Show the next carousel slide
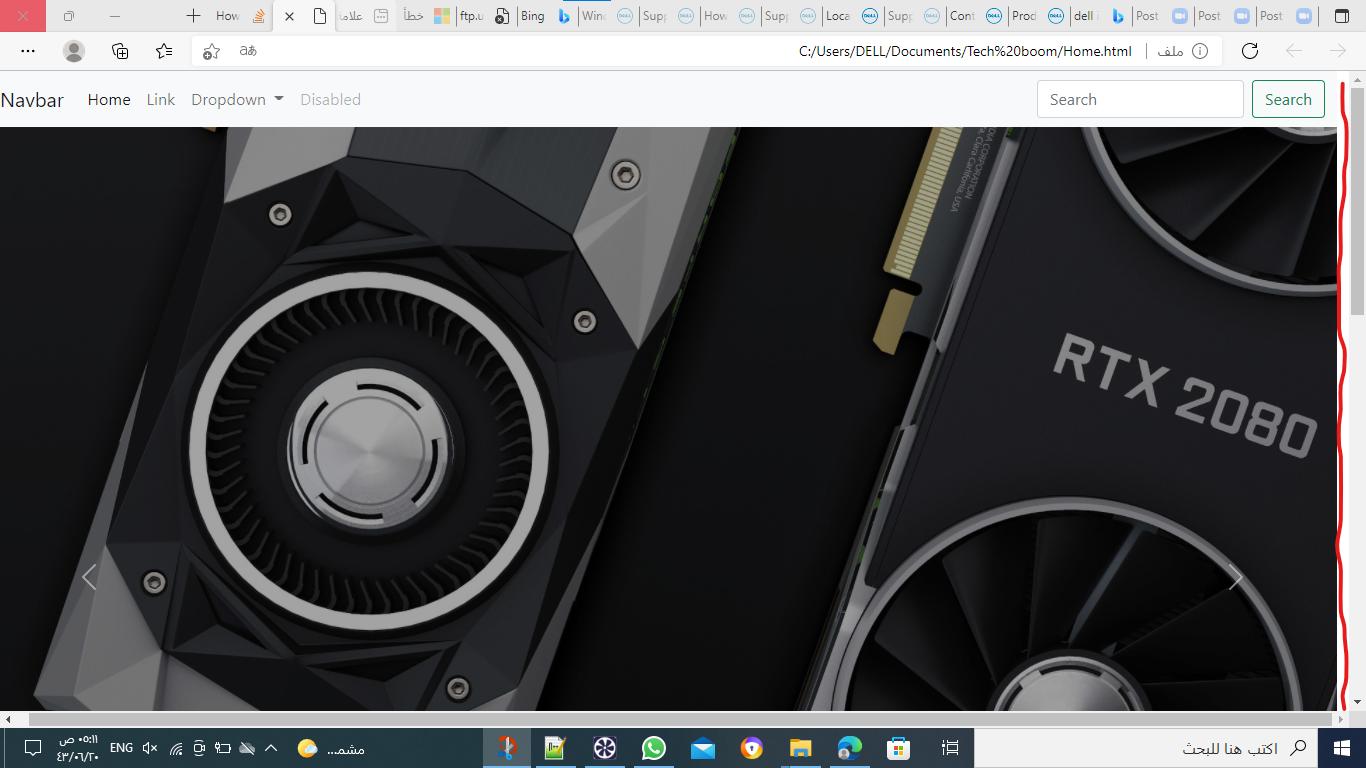The width and height of the screenshot is (1366, 768). click(1235, 577)
